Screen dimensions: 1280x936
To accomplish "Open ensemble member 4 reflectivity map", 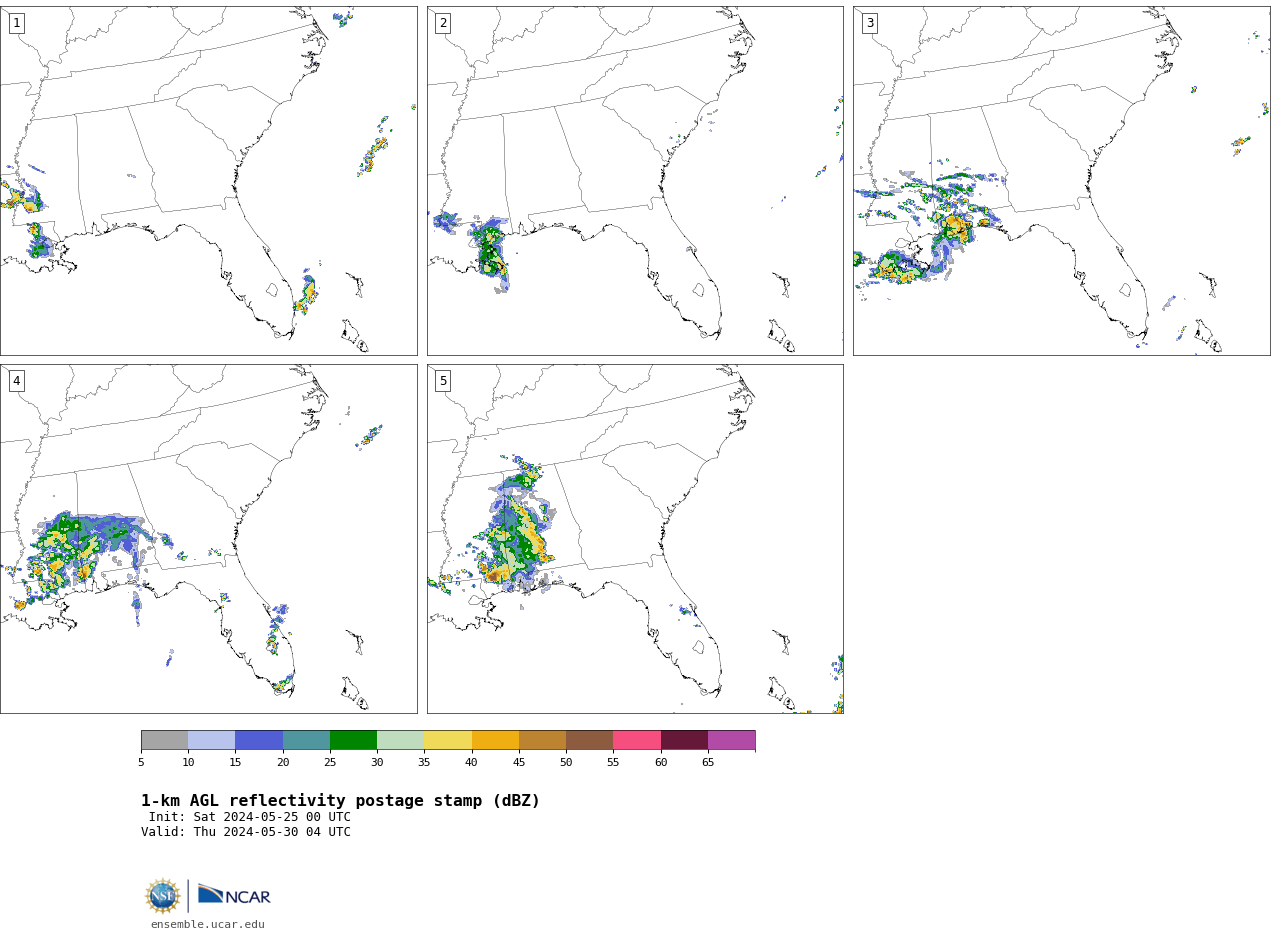I will point(209,539).
